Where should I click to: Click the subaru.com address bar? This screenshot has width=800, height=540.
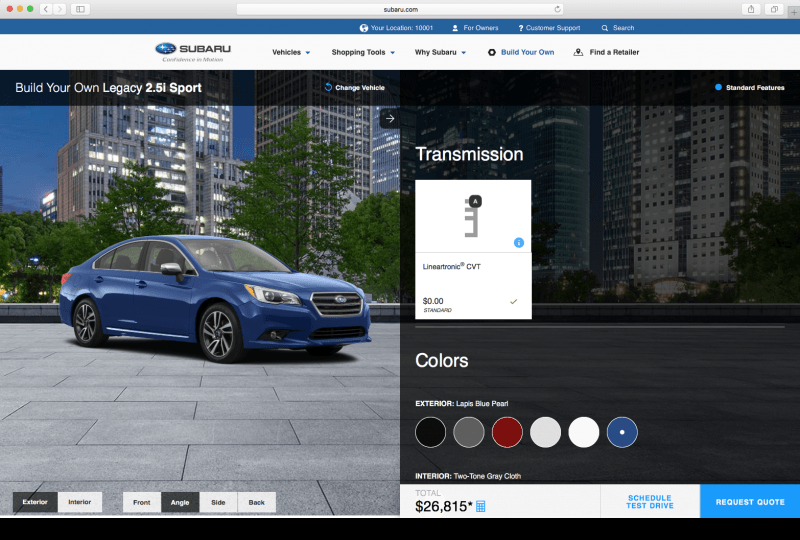click(x=400, y=9)
